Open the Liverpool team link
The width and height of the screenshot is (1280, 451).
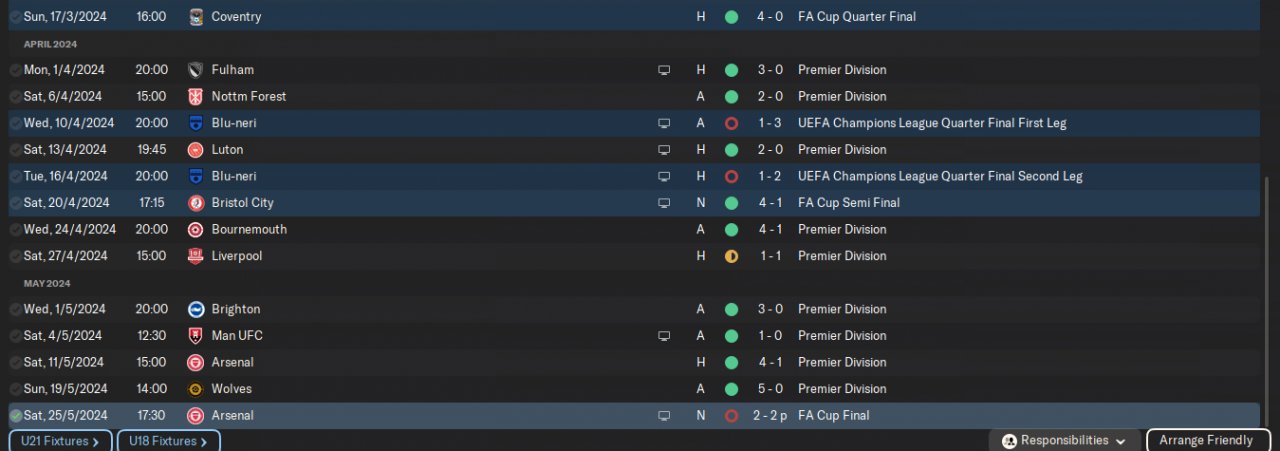click(x=236, y=256)
